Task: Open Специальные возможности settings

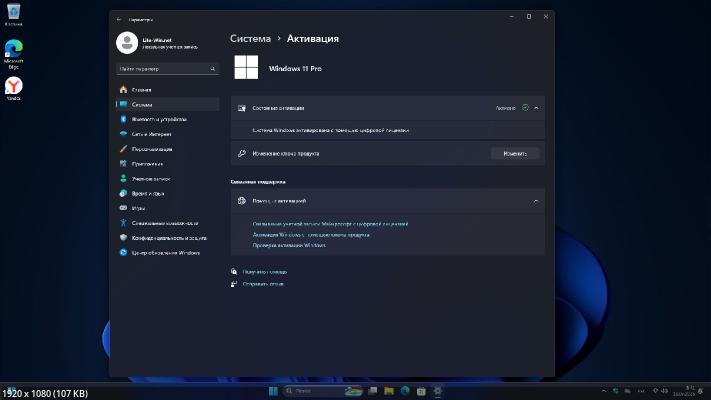Action: pos(167,223)
